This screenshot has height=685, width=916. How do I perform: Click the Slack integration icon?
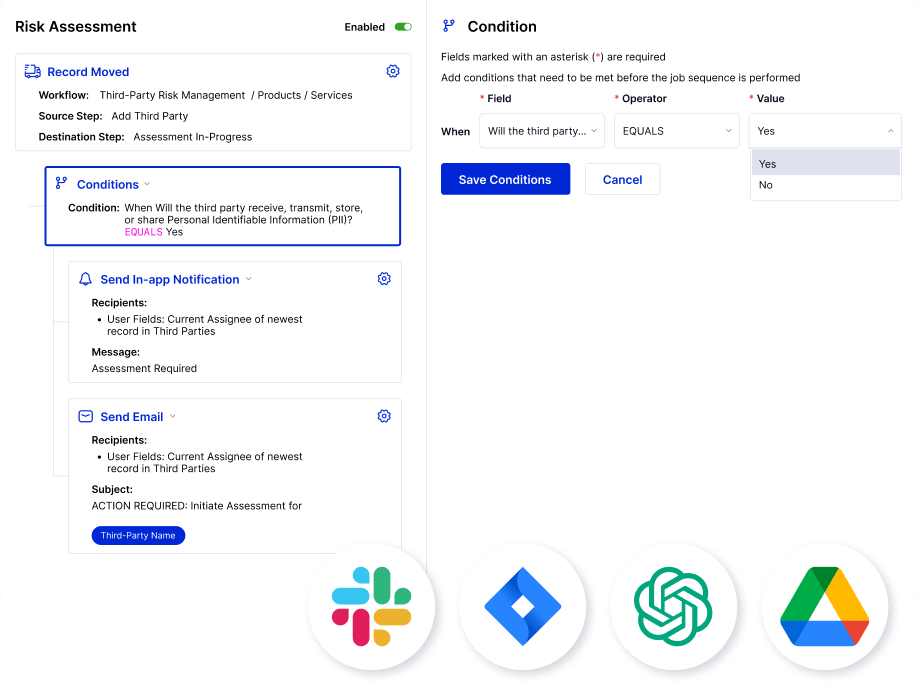[372, 606]
